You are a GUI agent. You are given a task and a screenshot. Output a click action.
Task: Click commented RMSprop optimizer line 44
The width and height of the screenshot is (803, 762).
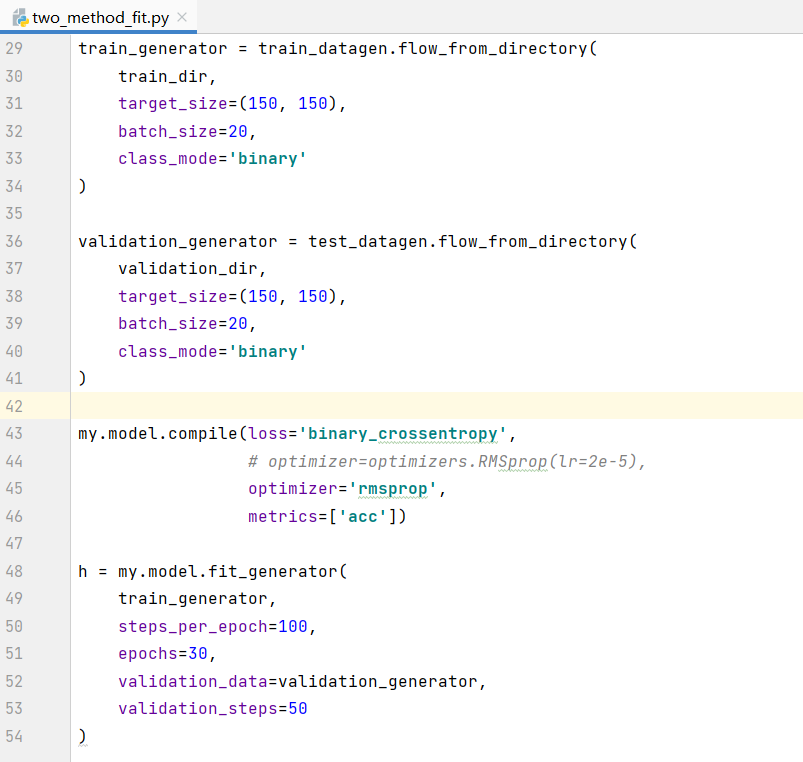[447, 461]
